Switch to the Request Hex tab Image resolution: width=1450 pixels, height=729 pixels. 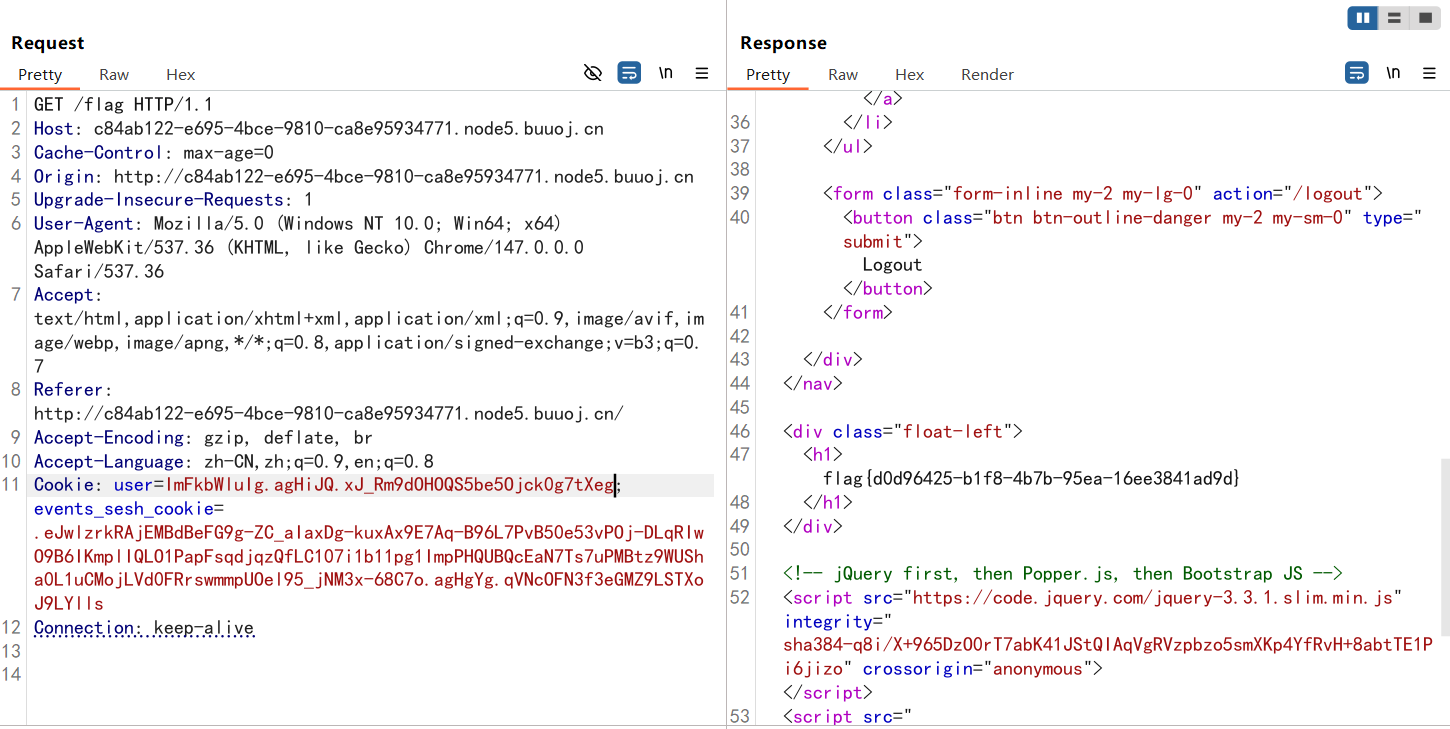(x=181, y=75)
